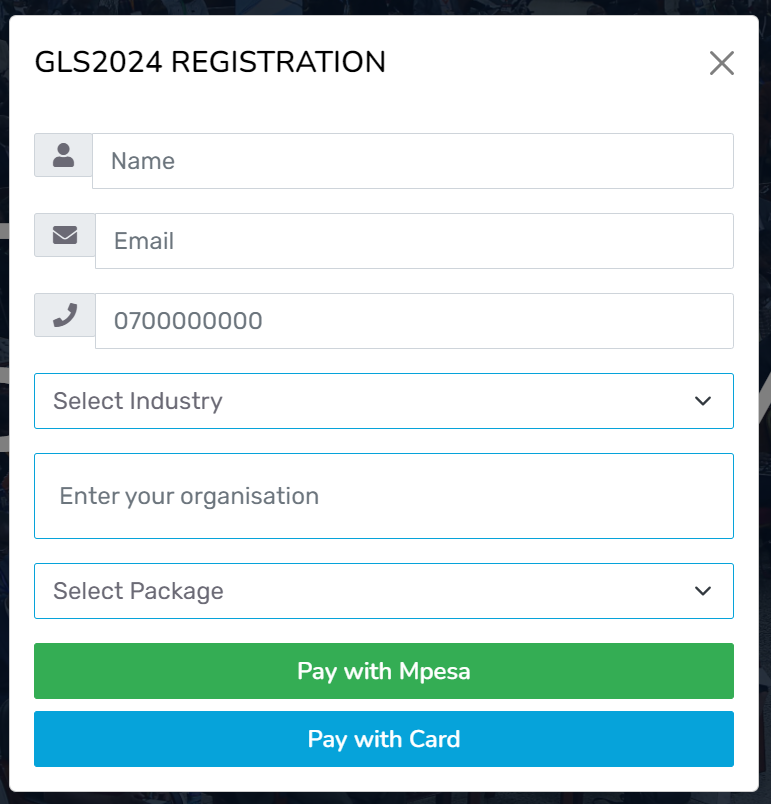Click the 0700000000 placeholder text
The height and width of the screenshot is (804, 771).
[x=188, y=321]
